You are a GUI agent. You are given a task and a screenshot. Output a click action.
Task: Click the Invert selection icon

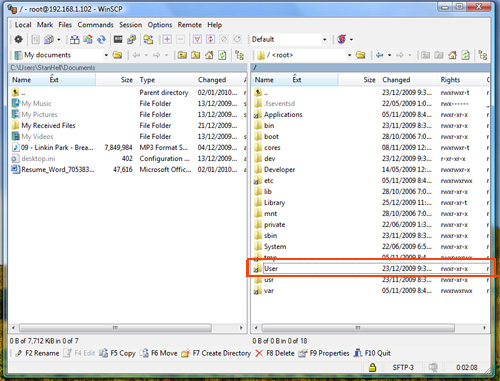[x=210, y=39]
